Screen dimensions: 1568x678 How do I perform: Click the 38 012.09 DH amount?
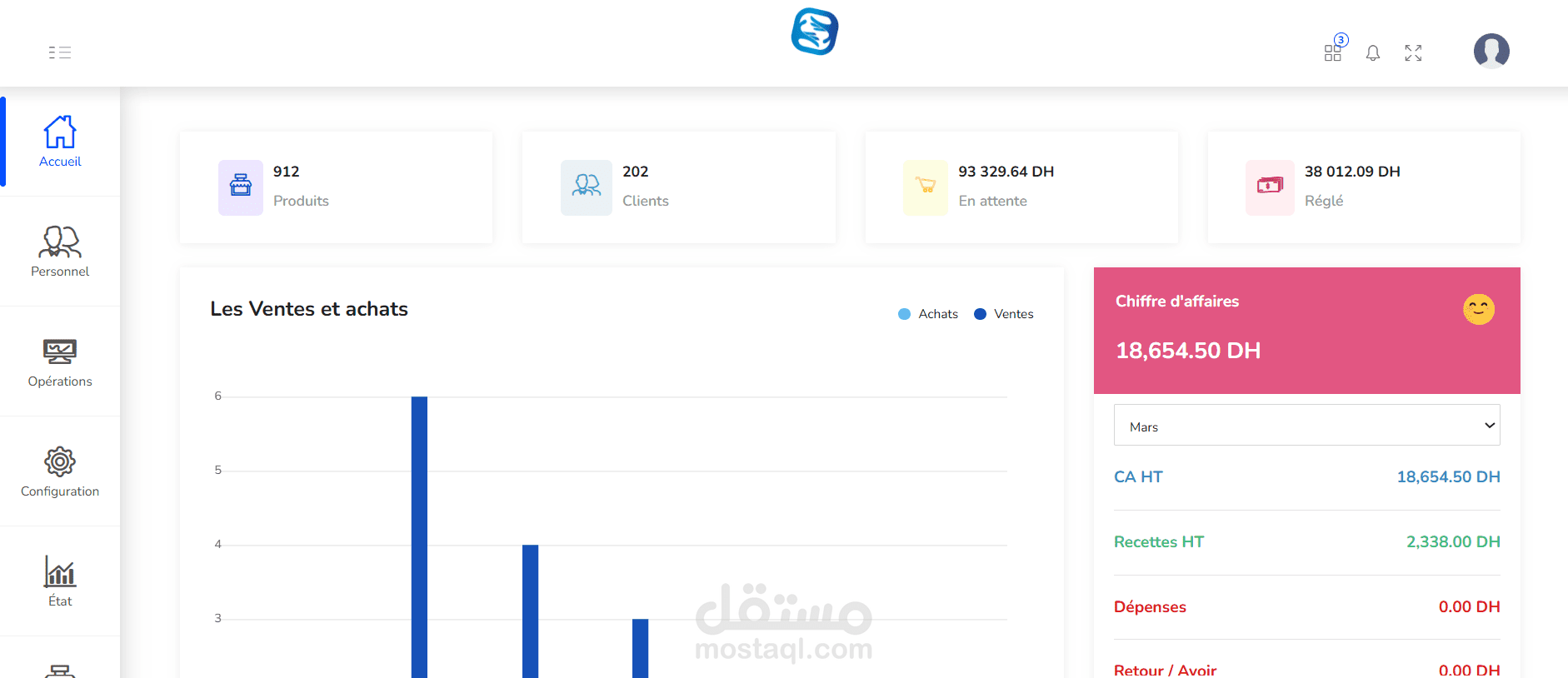click(1352, 172)
